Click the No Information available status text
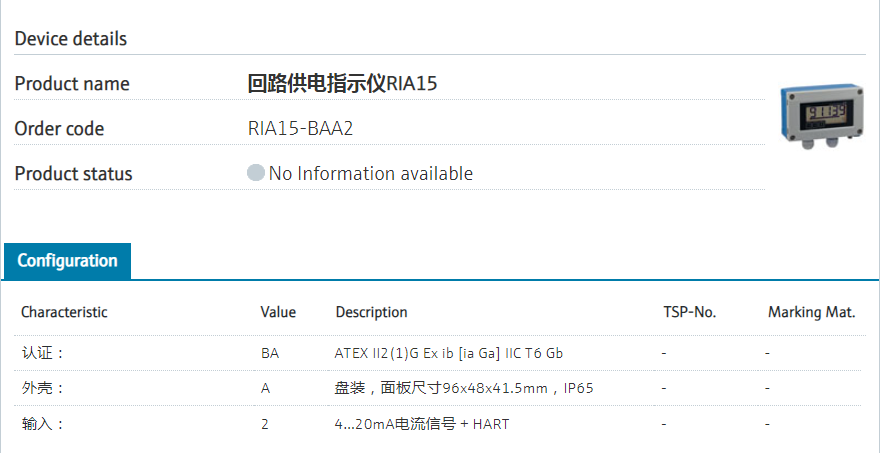Screen dimensions: 885x453 click(x=370, y=173)
